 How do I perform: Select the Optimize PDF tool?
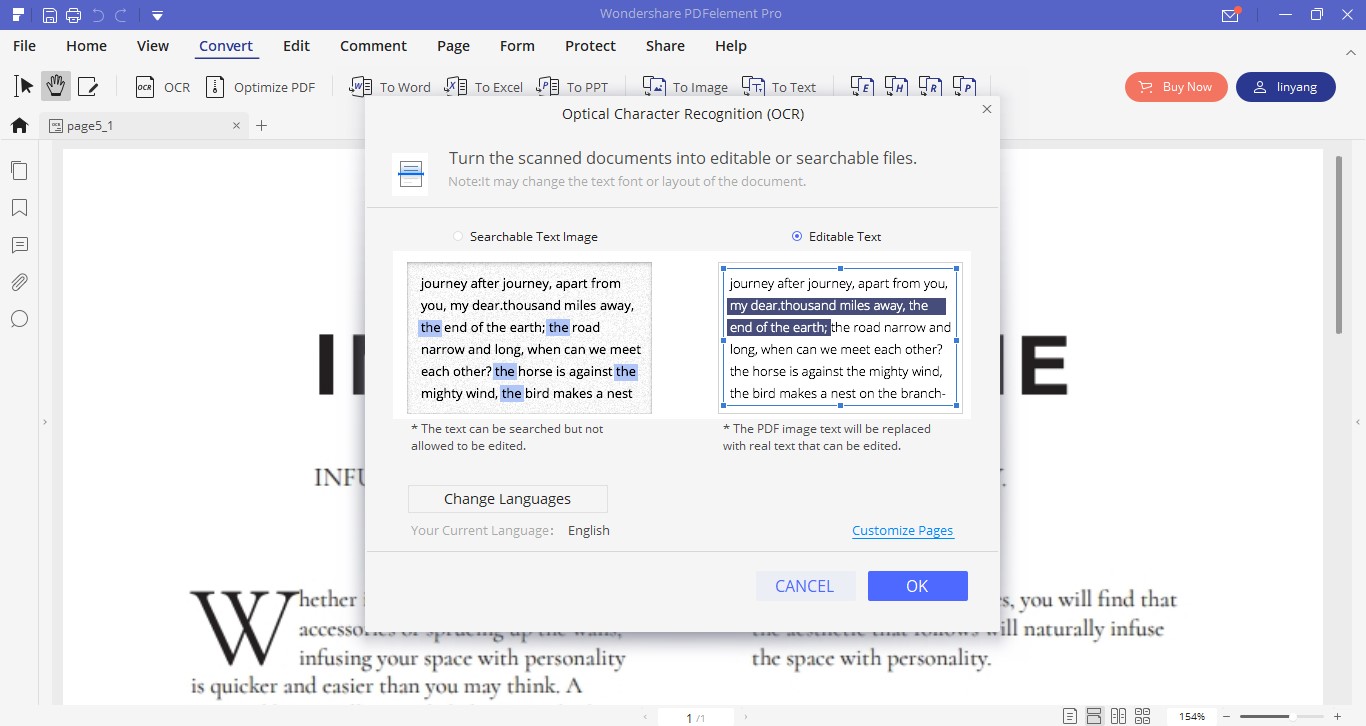[x=261, y=87]
